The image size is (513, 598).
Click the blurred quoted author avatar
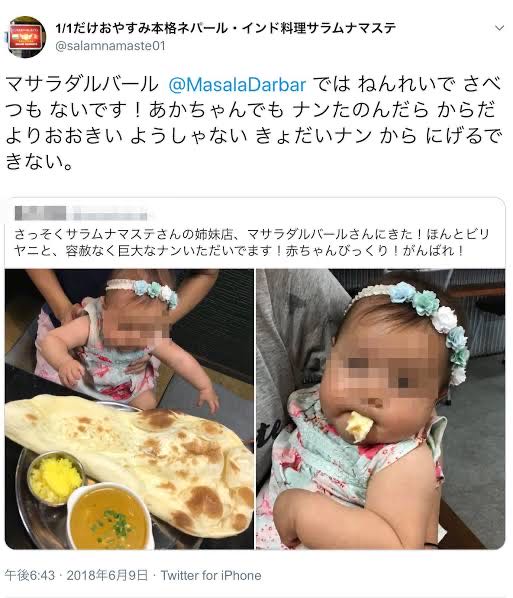pos(40,213)
